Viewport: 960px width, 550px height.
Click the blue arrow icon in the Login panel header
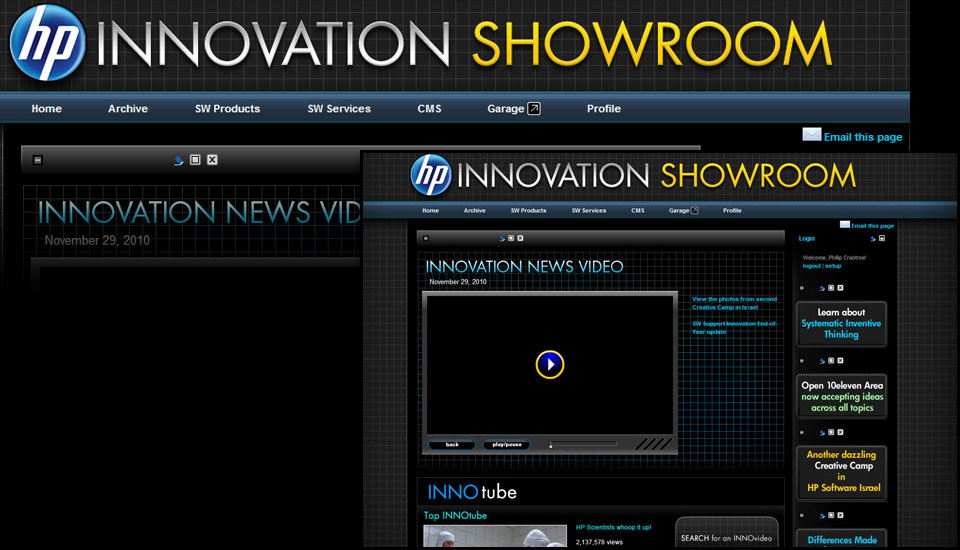872,239
